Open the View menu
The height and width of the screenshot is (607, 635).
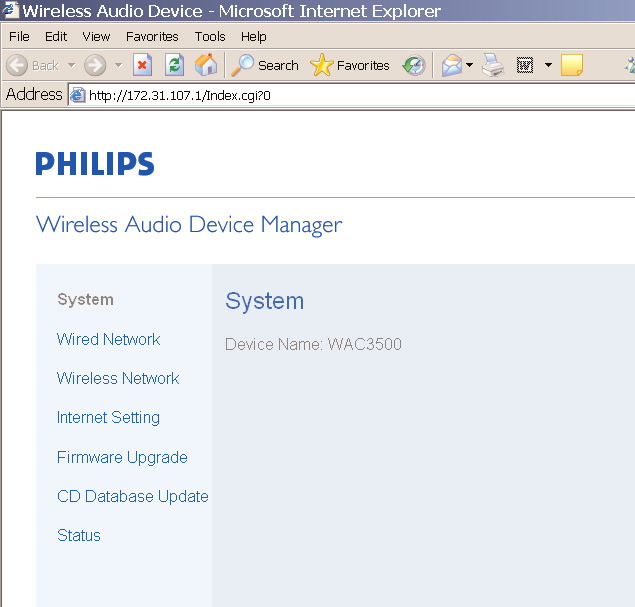click(96, 37)
